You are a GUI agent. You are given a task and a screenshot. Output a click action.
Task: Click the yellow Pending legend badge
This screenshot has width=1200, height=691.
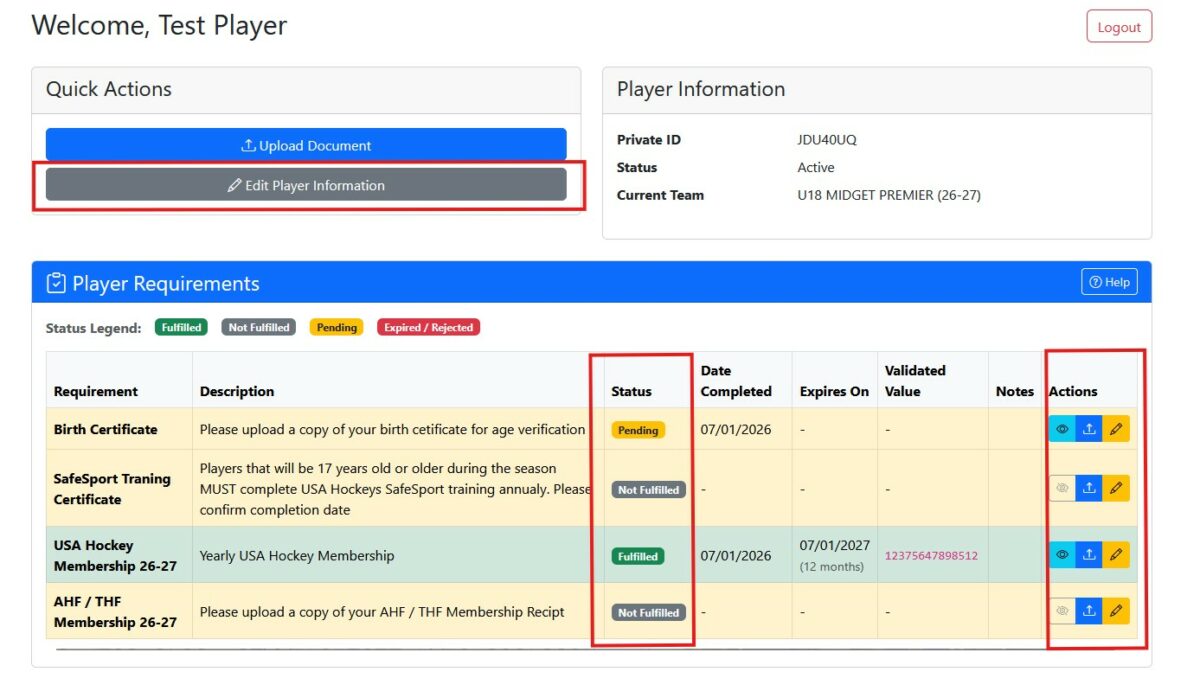pos(336,327)
